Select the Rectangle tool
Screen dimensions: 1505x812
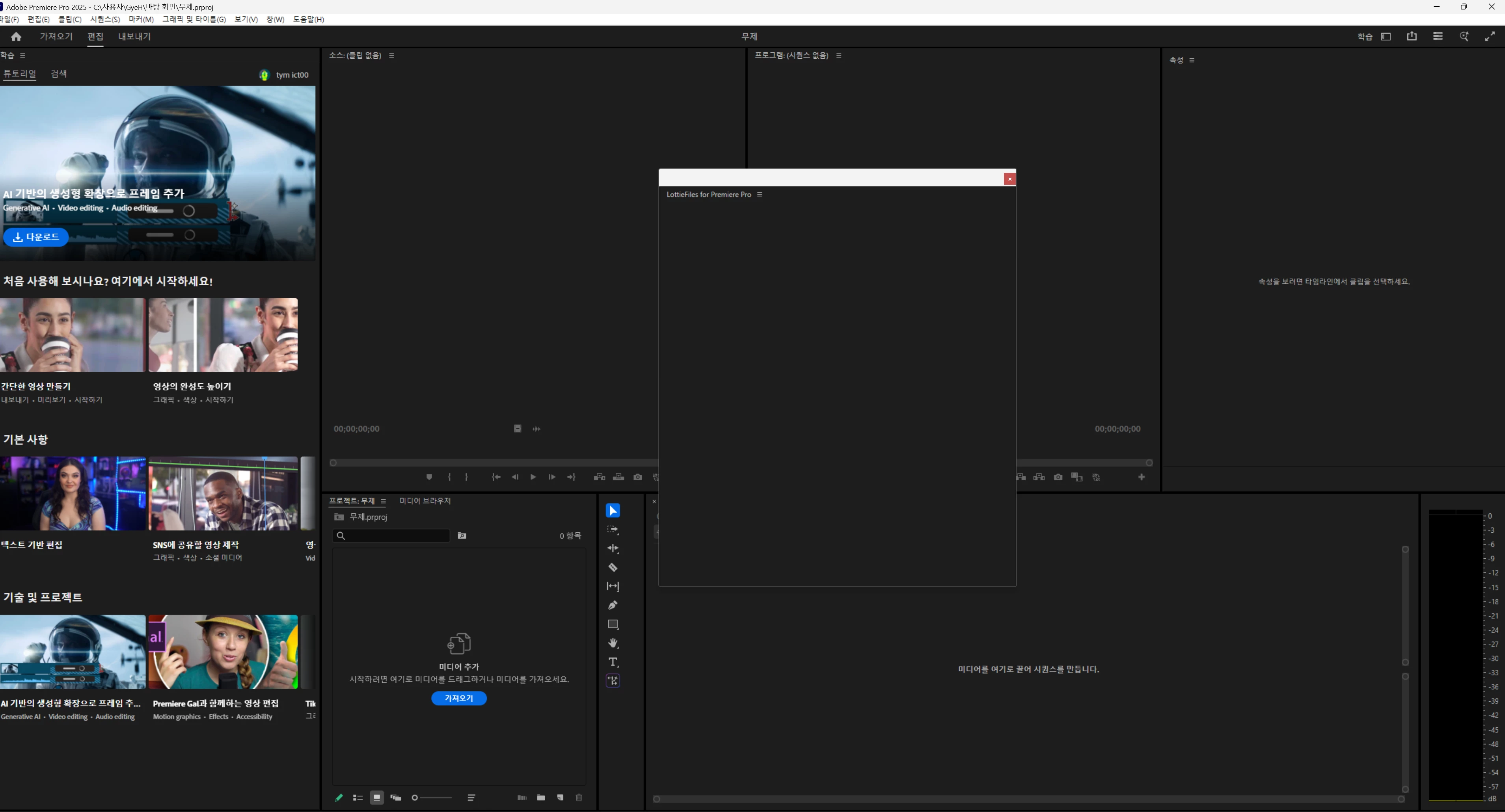point(613,624)
